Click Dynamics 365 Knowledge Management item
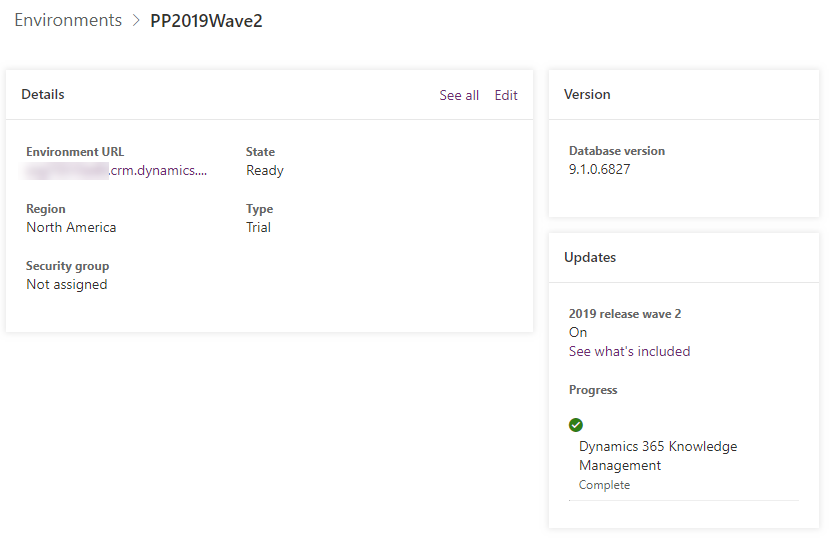This screenshot has width=835, height=547. [658, 456]
